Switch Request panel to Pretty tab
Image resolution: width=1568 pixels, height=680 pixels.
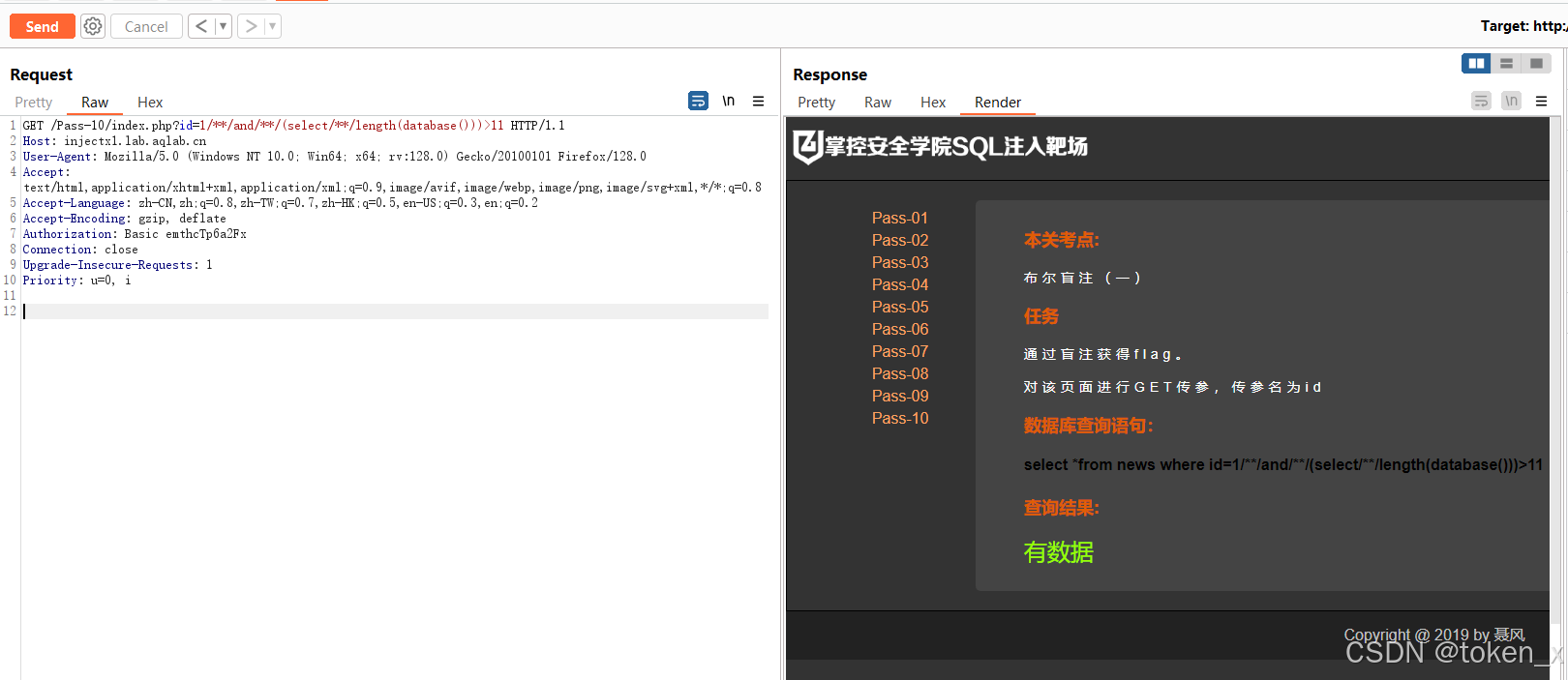(x=34, y=103)
